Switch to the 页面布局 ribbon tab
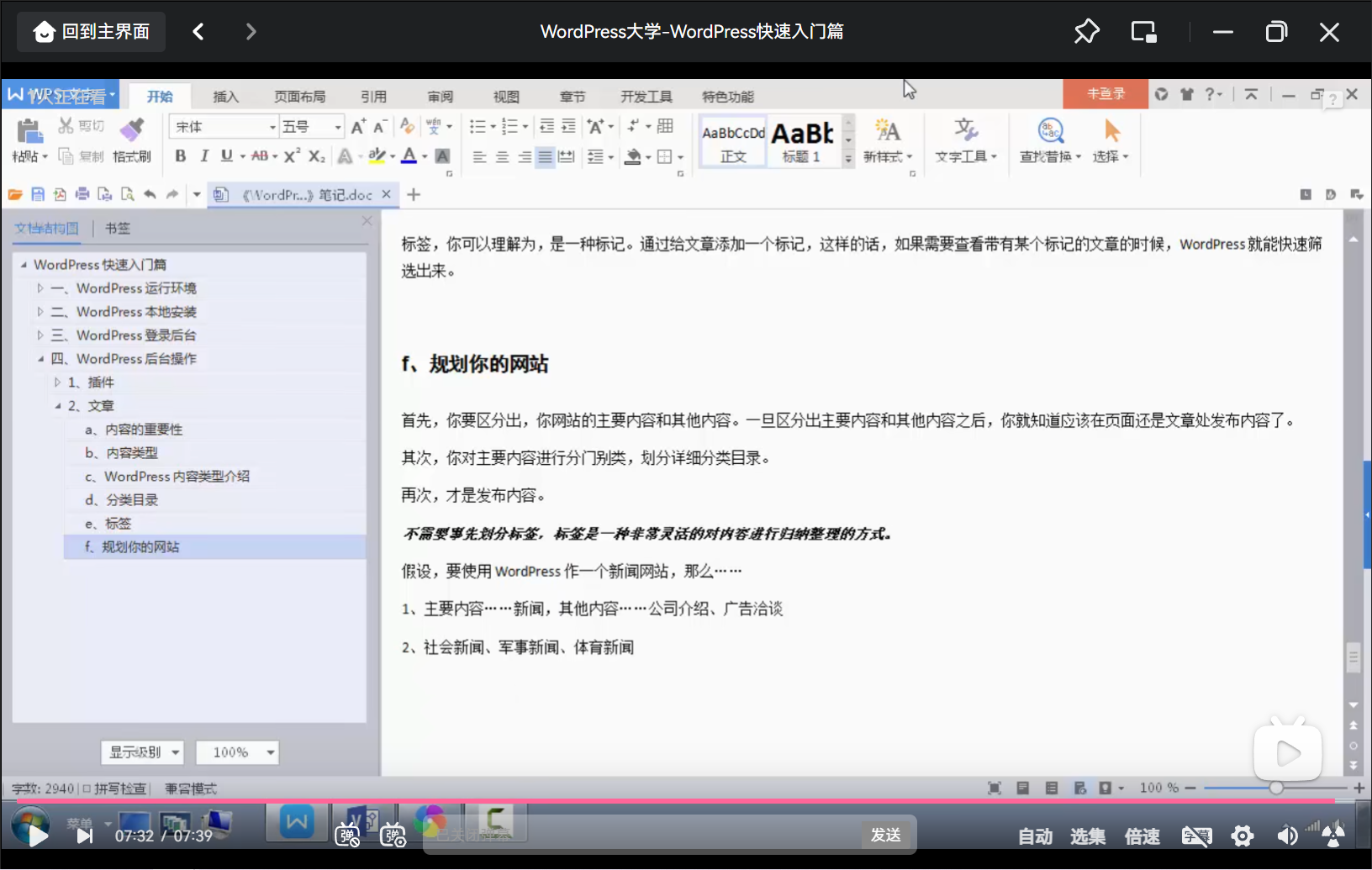The width and height of the screenshot is (1372, 870). [299, 97]
